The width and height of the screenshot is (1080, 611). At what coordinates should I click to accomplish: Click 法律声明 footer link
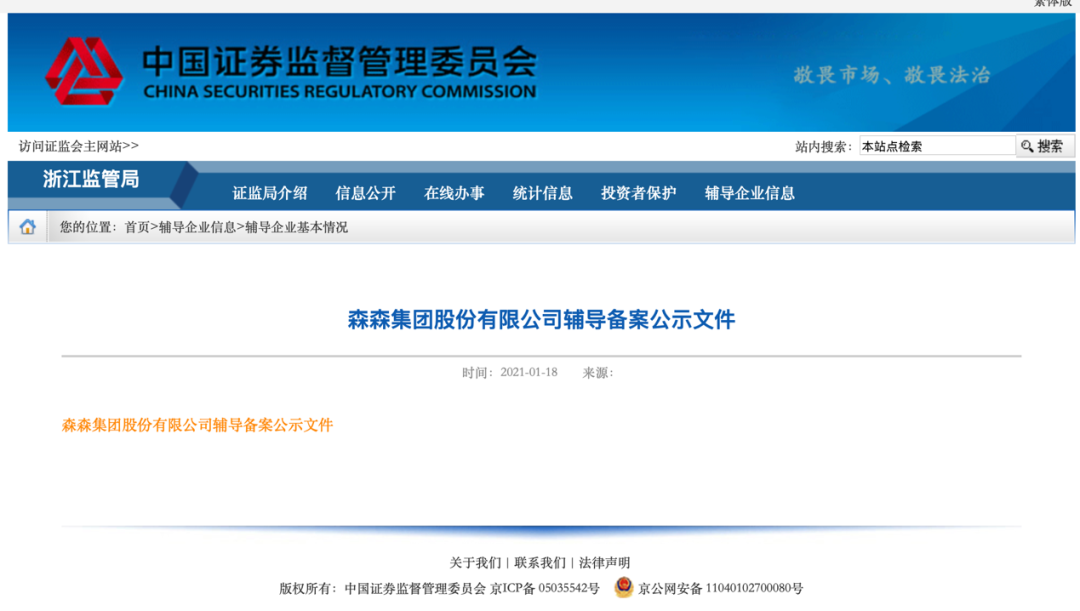[605, 563]
